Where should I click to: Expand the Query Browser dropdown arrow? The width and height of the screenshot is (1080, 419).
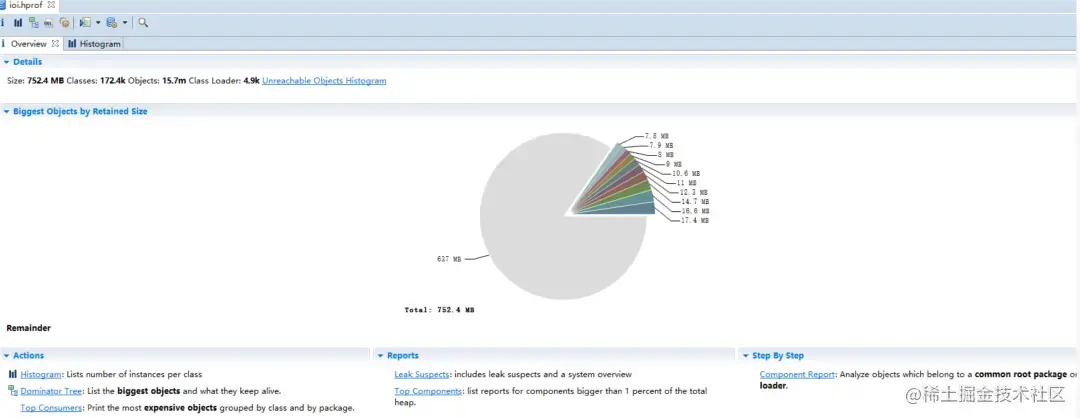[x=125, y=23]
